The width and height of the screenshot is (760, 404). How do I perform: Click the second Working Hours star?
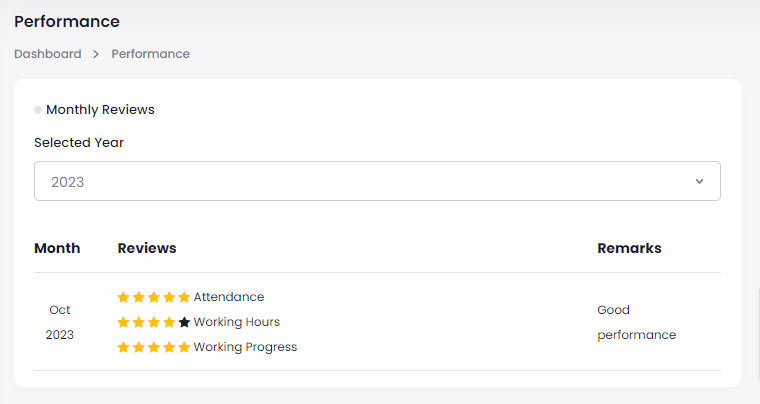click(x=138, y=322)
